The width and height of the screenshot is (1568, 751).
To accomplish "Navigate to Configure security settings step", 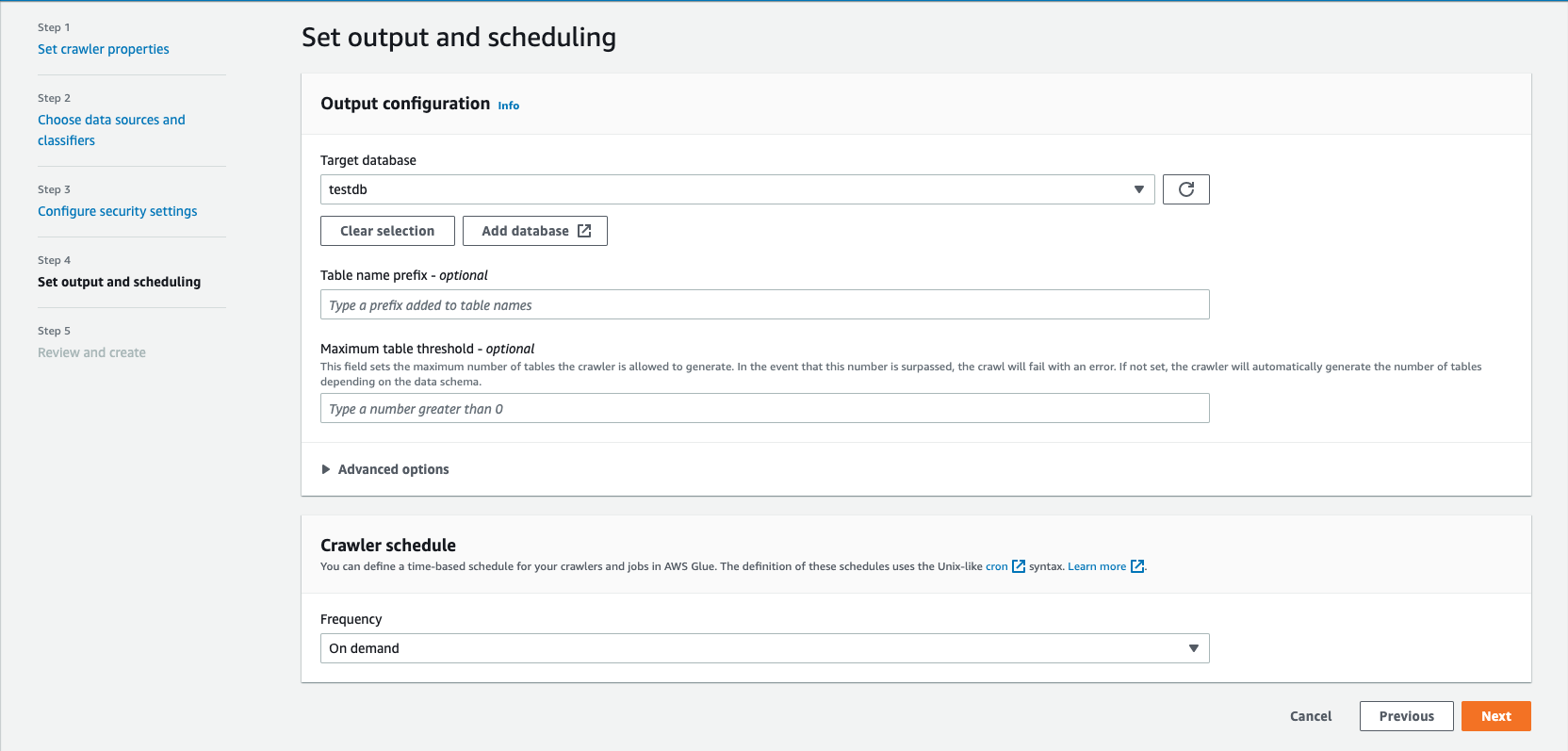I will [x=118, y=211].
